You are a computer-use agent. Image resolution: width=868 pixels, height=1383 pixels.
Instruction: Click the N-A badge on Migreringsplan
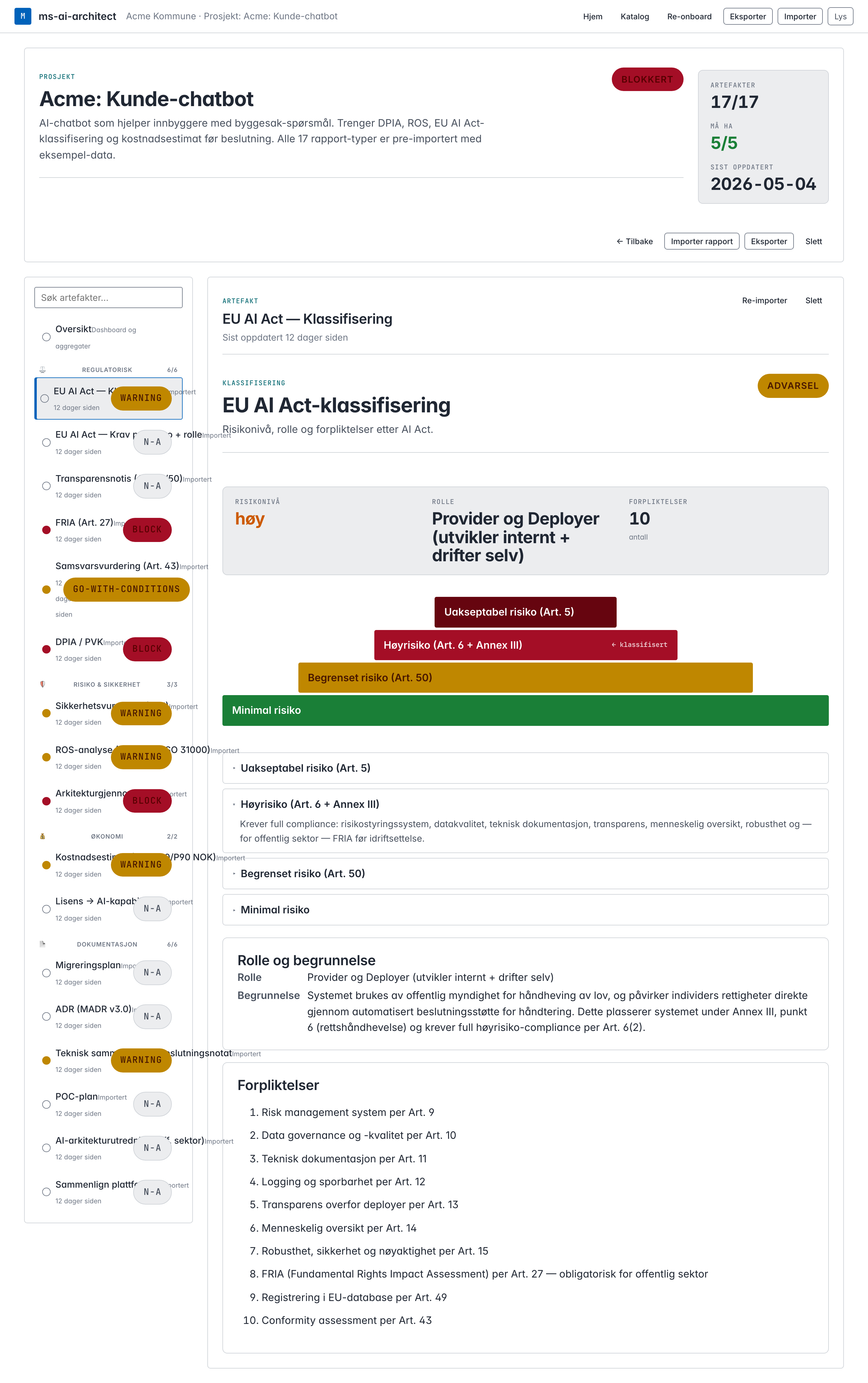152,972
